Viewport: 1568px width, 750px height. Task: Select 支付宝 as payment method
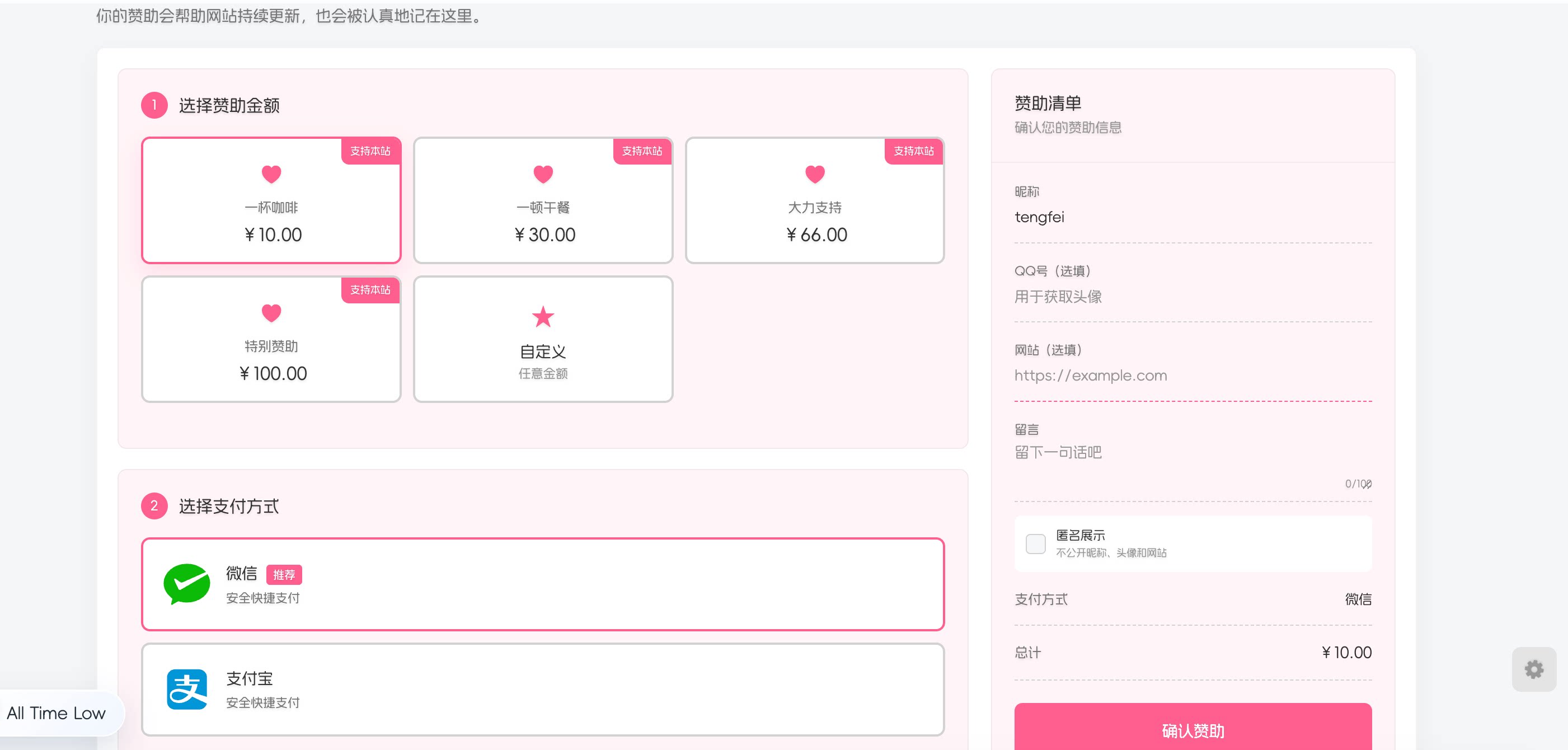click(543, 690)
